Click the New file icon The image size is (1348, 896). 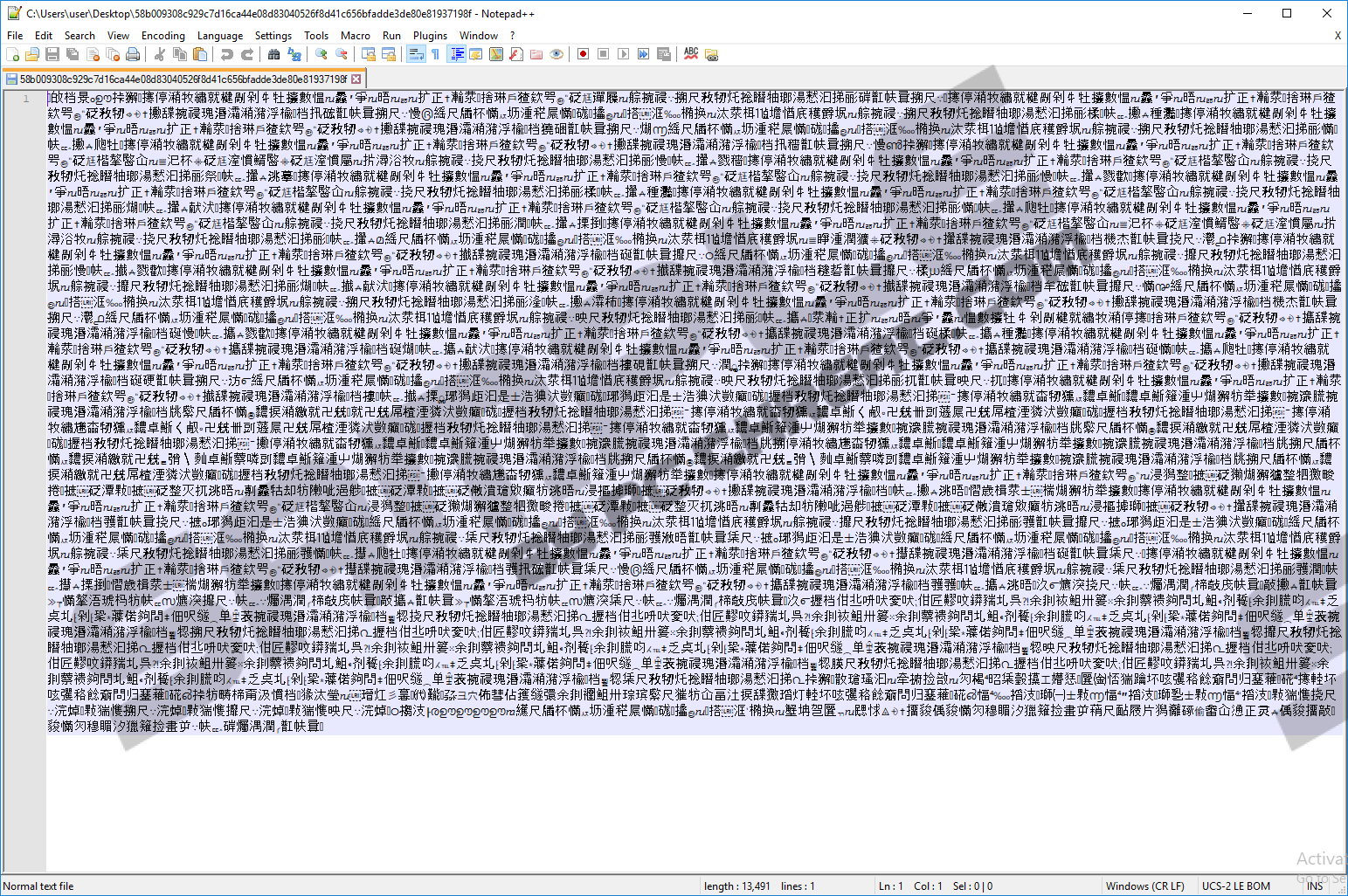(x=12, y=54)
